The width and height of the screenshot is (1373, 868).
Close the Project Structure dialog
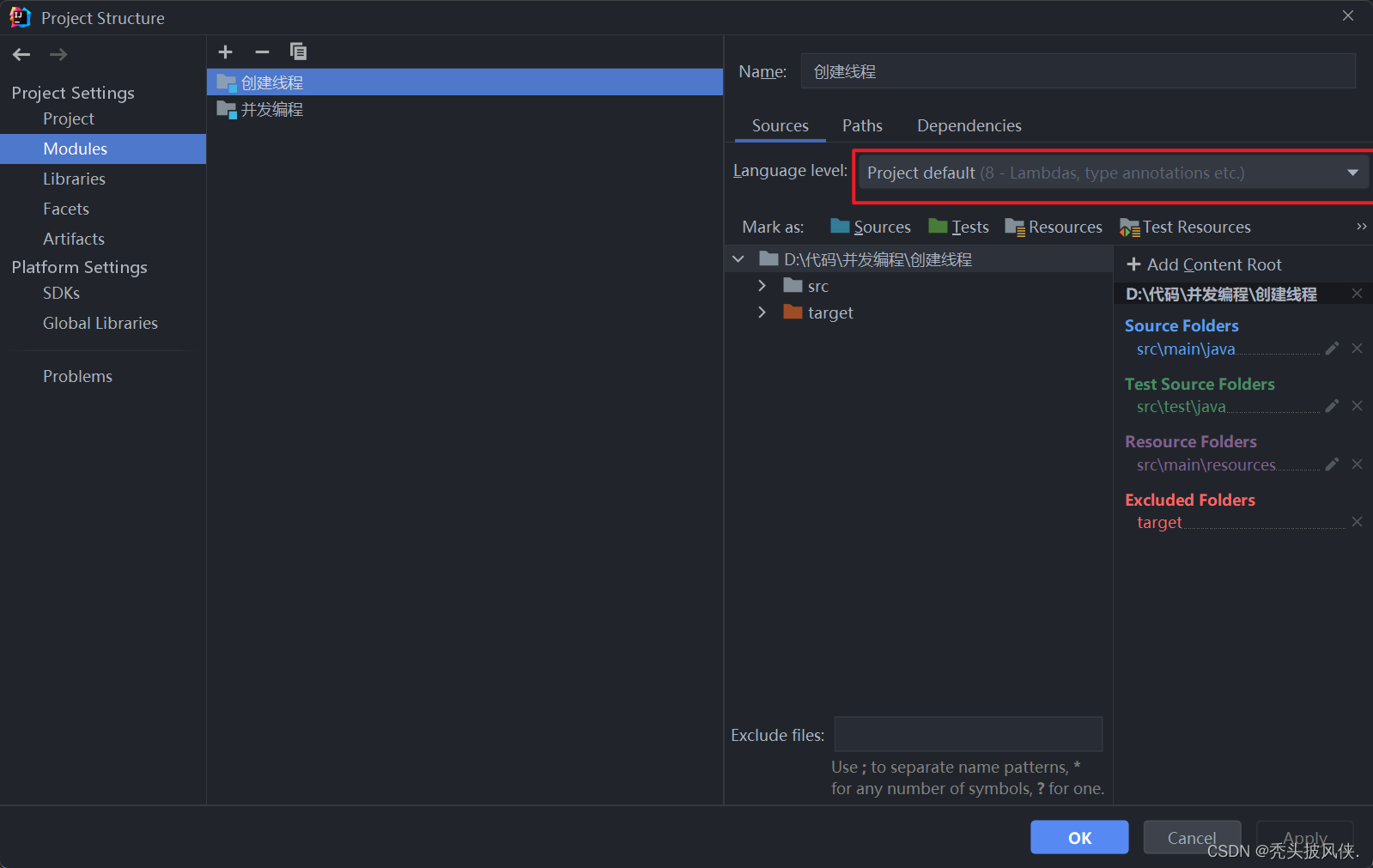click(x=1348, y=16)
